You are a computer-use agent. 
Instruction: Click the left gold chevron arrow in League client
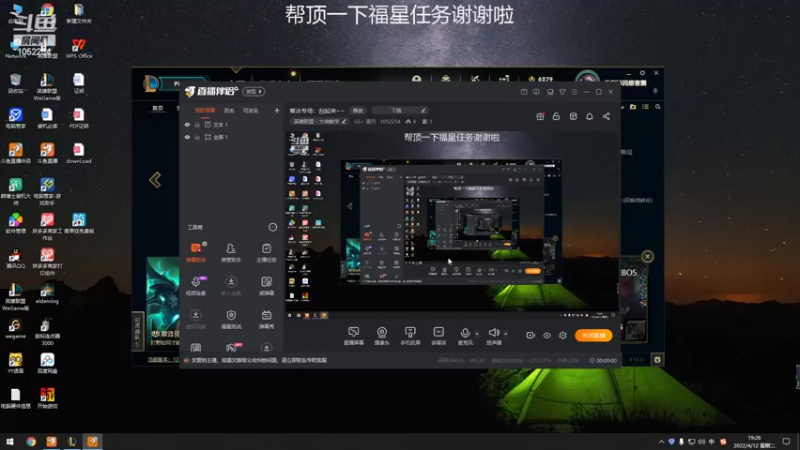pos(155,180)
